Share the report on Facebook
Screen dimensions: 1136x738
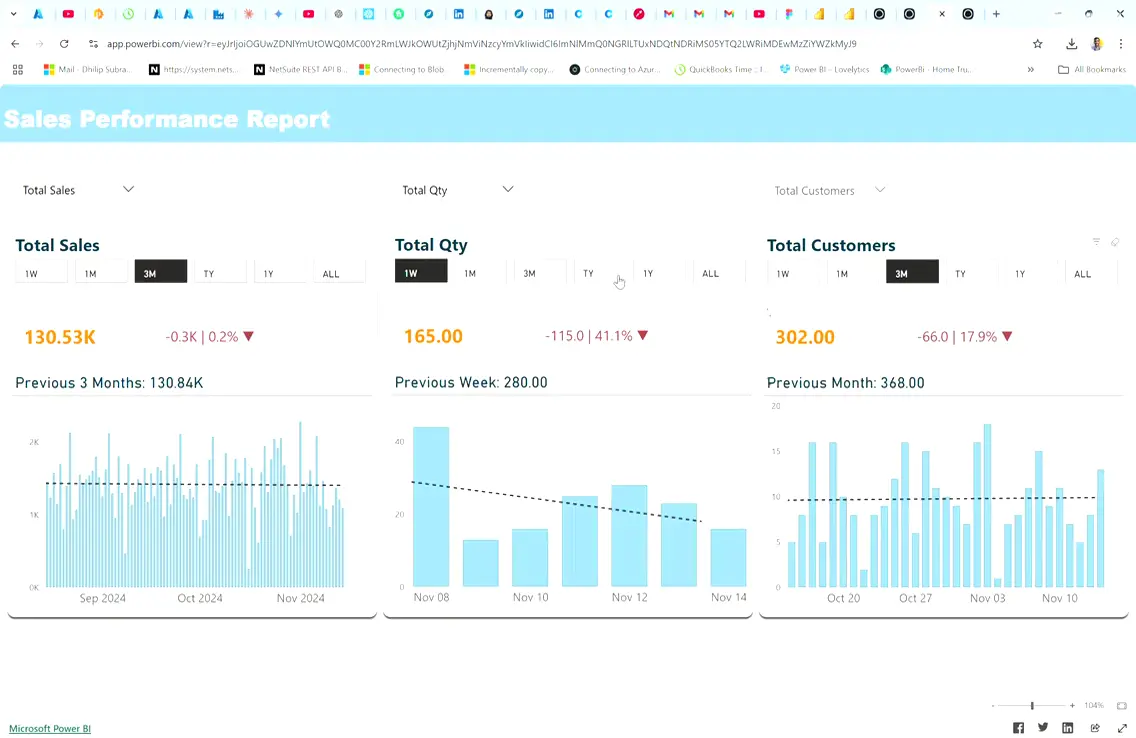(x=1018, y=728)
